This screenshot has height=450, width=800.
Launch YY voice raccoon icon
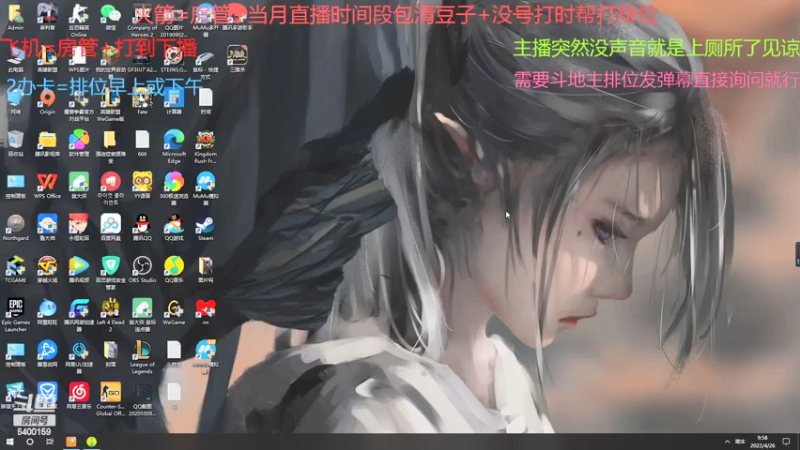point(142,185)
